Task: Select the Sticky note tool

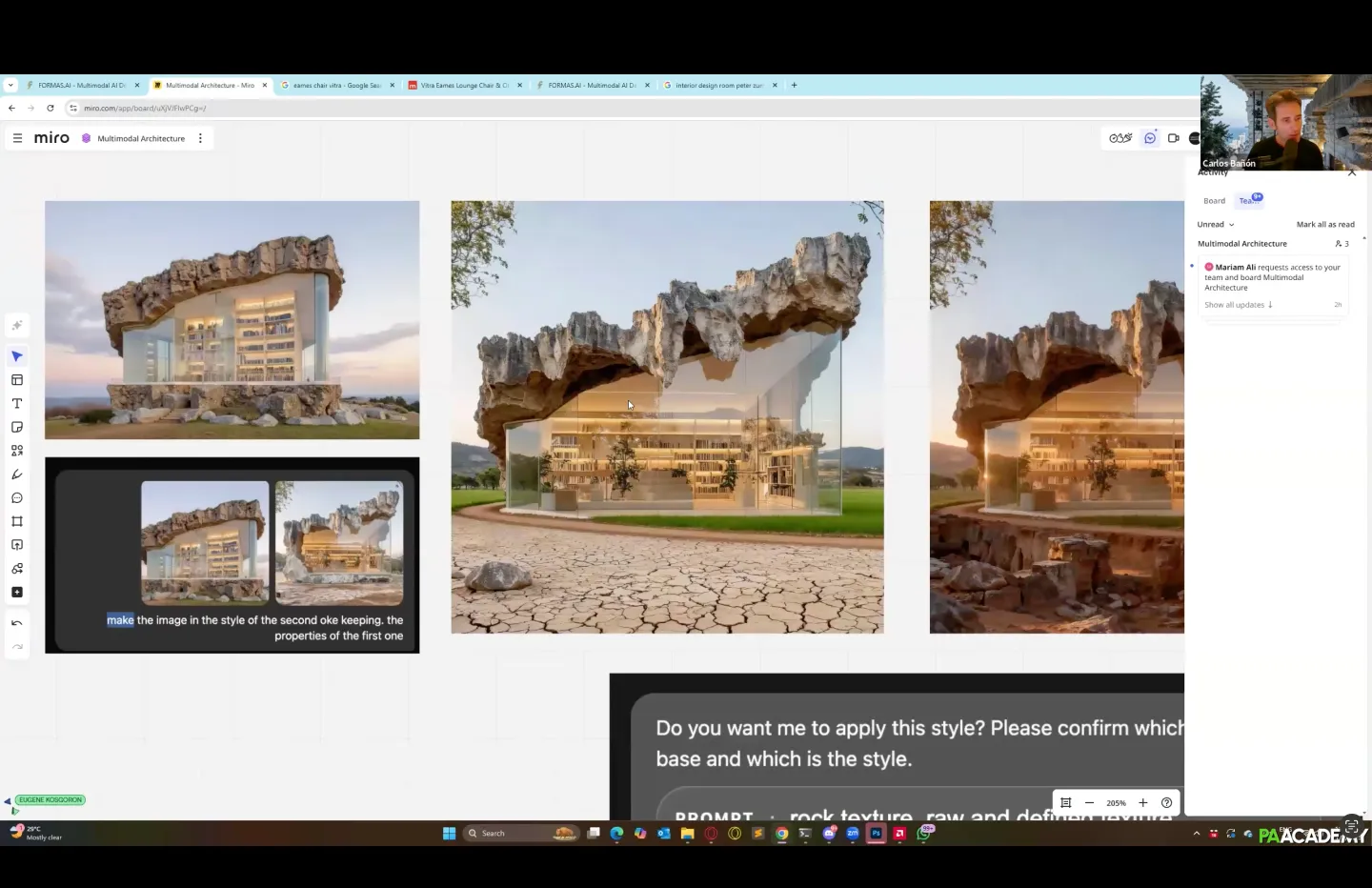Action: click(17, 428)
